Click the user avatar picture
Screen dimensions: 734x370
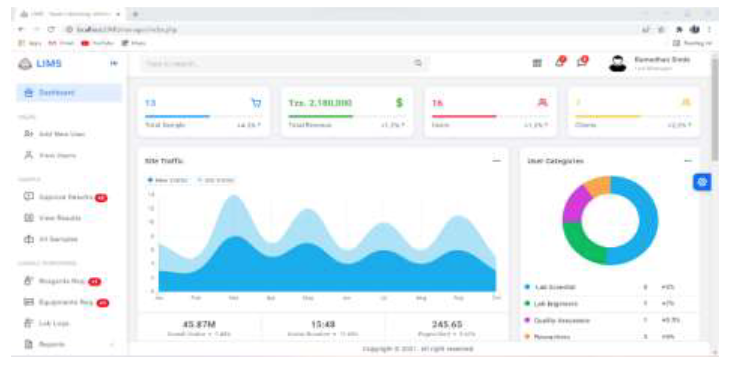617,63
